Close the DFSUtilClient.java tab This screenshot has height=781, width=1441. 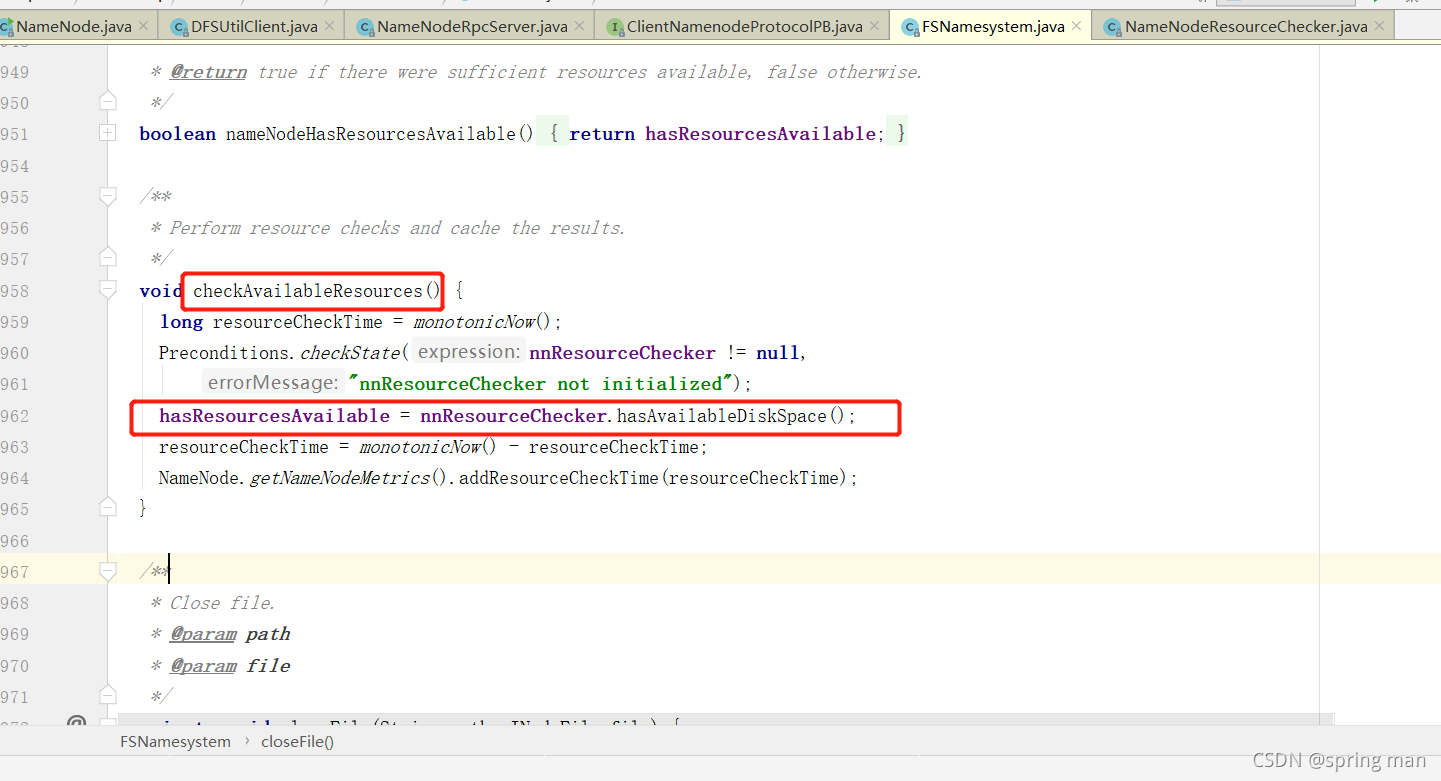pos(331,26)
